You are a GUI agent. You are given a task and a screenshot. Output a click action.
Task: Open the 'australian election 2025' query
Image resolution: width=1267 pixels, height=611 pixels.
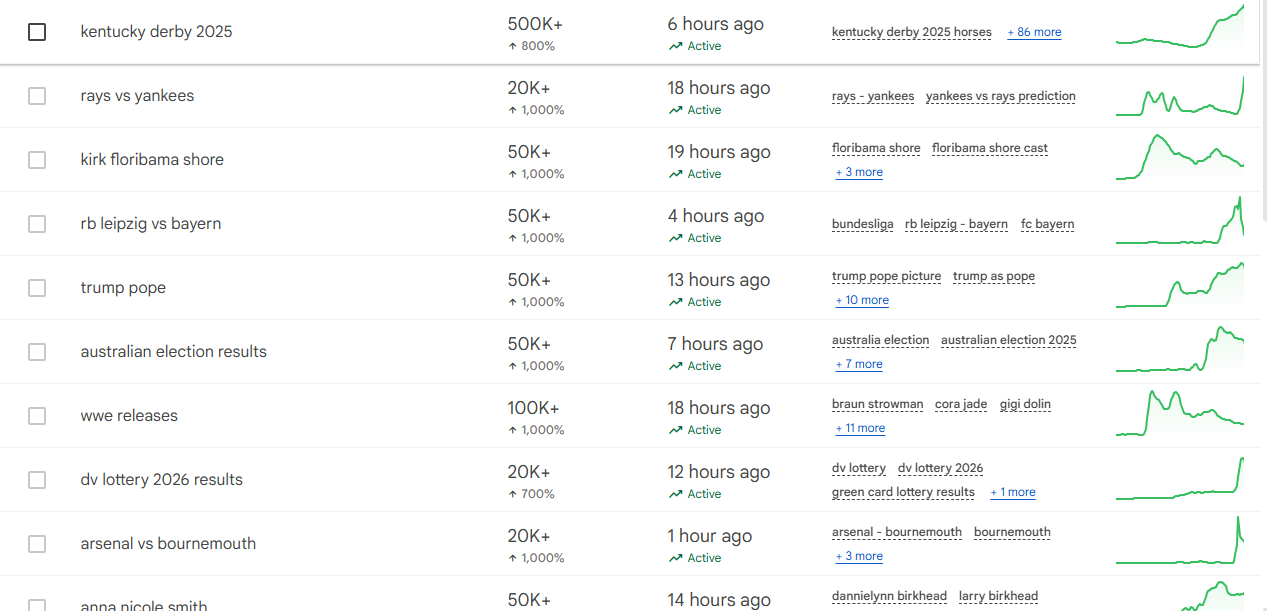1009,340
